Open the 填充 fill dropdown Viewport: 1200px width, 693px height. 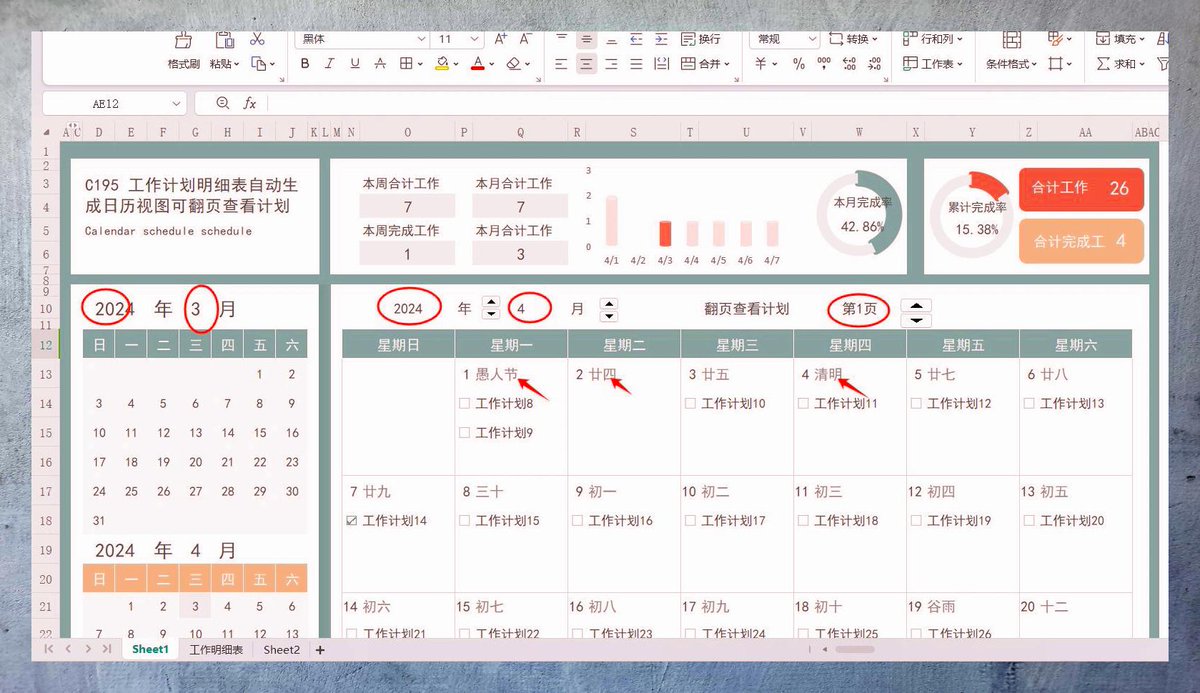click(x=1121, y=39)
